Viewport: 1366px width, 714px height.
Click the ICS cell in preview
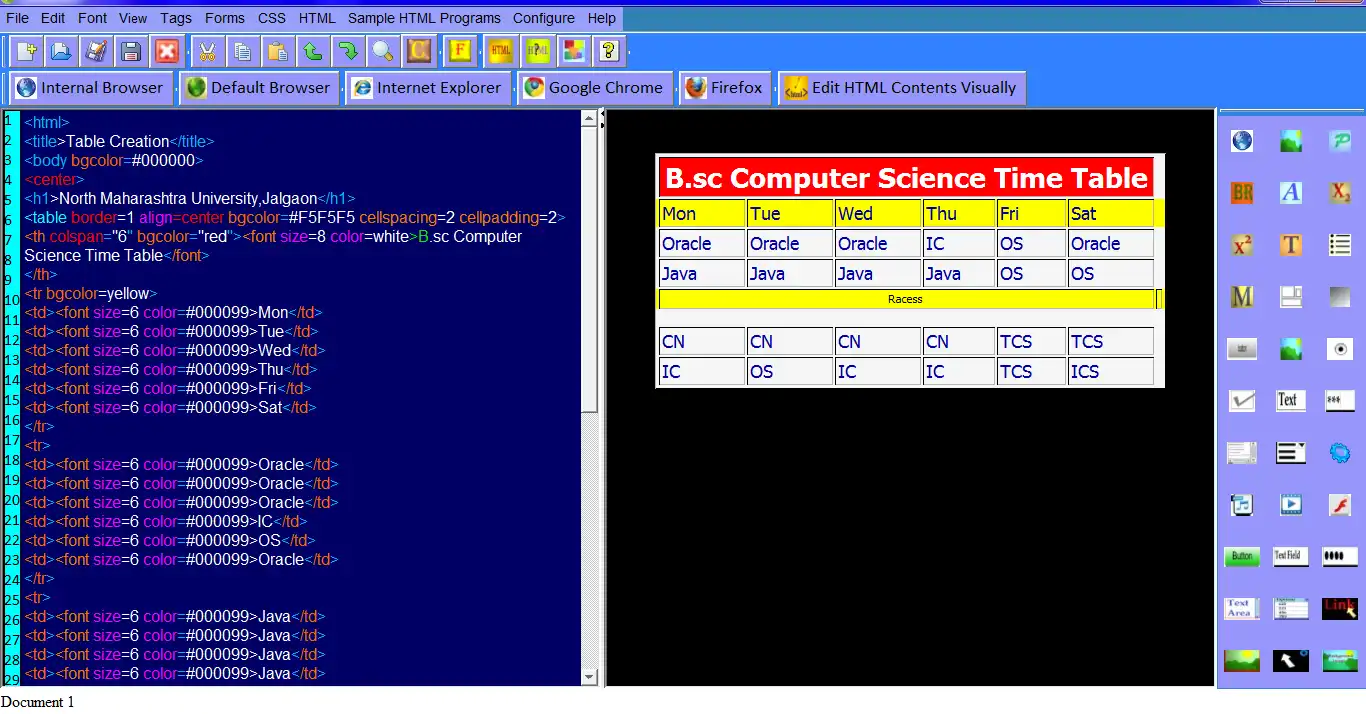[1110, 371]
